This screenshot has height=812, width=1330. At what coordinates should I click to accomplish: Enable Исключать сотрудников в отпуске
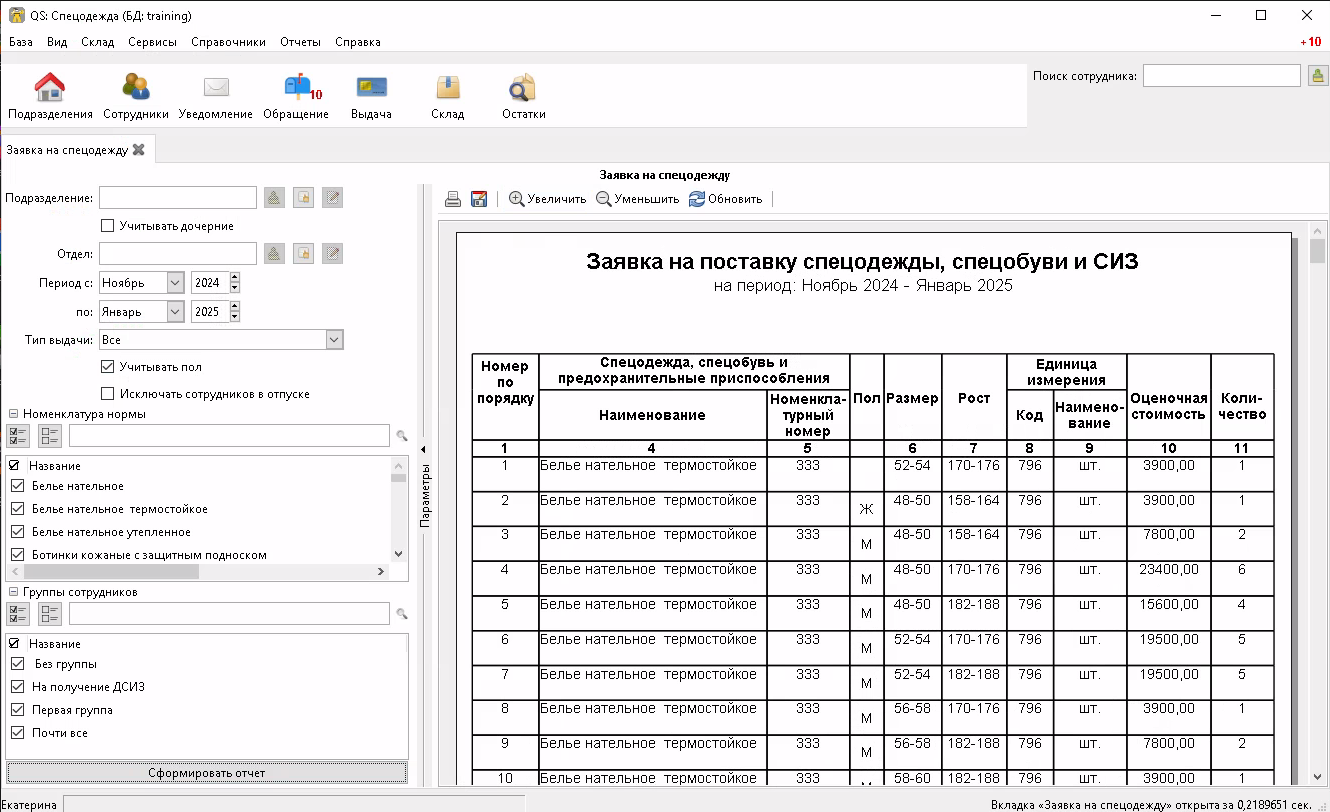pos(108,394)
